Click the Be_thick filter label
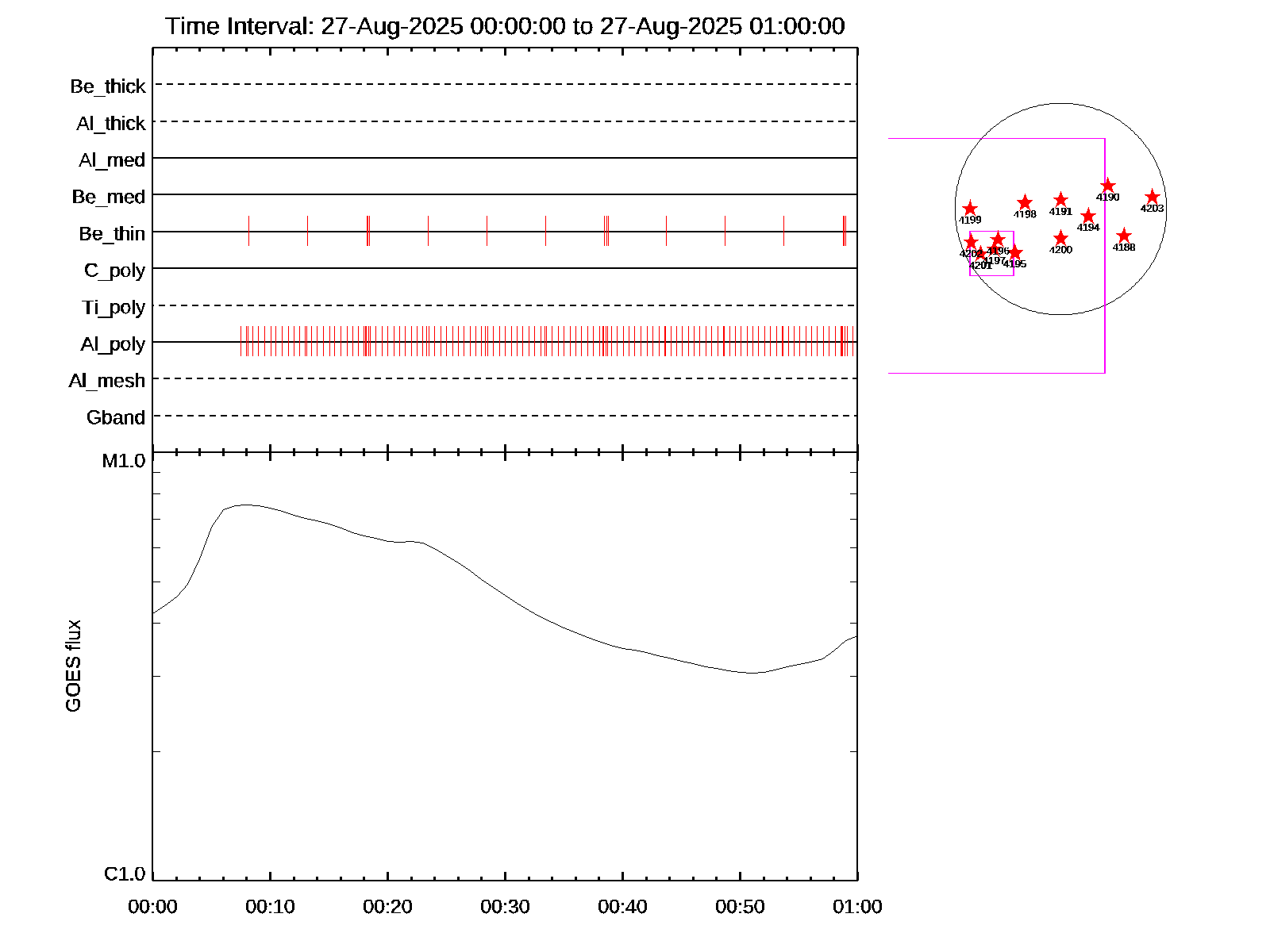Screen dimensions: 1270x952 (108, 86)
